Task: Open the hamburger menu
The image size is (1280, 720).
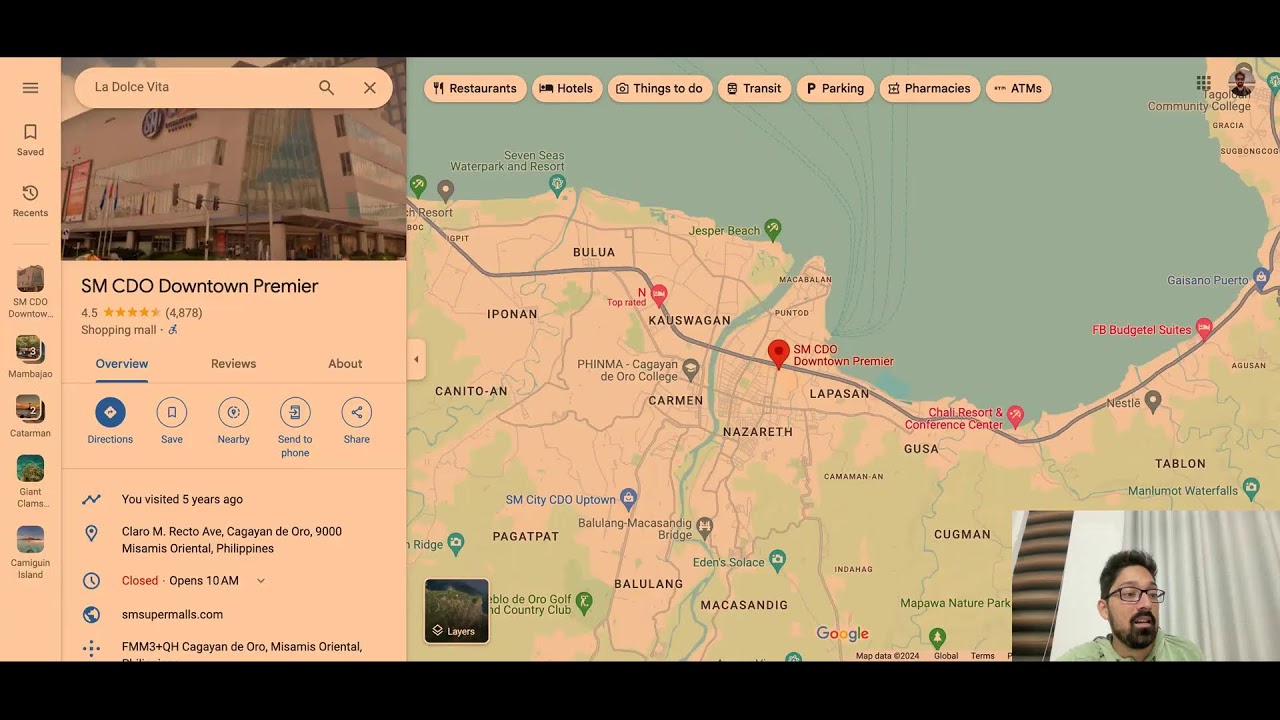Action: pos(30,88)
